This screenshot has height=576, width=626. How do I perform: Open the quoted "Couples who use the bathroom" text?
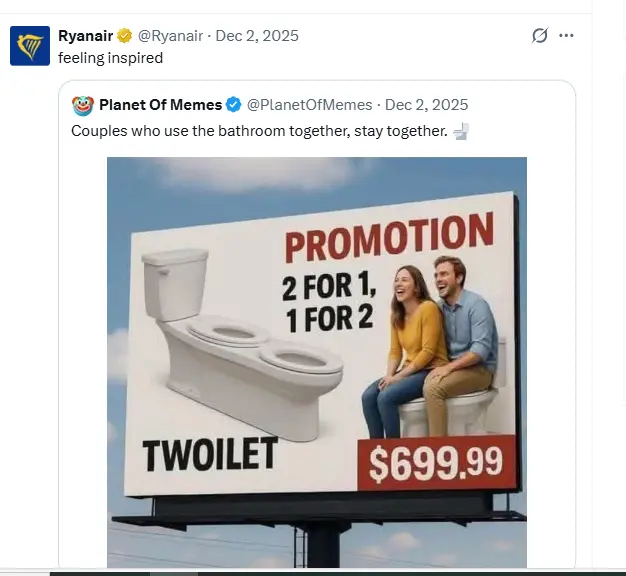click(x=259, y=131)
